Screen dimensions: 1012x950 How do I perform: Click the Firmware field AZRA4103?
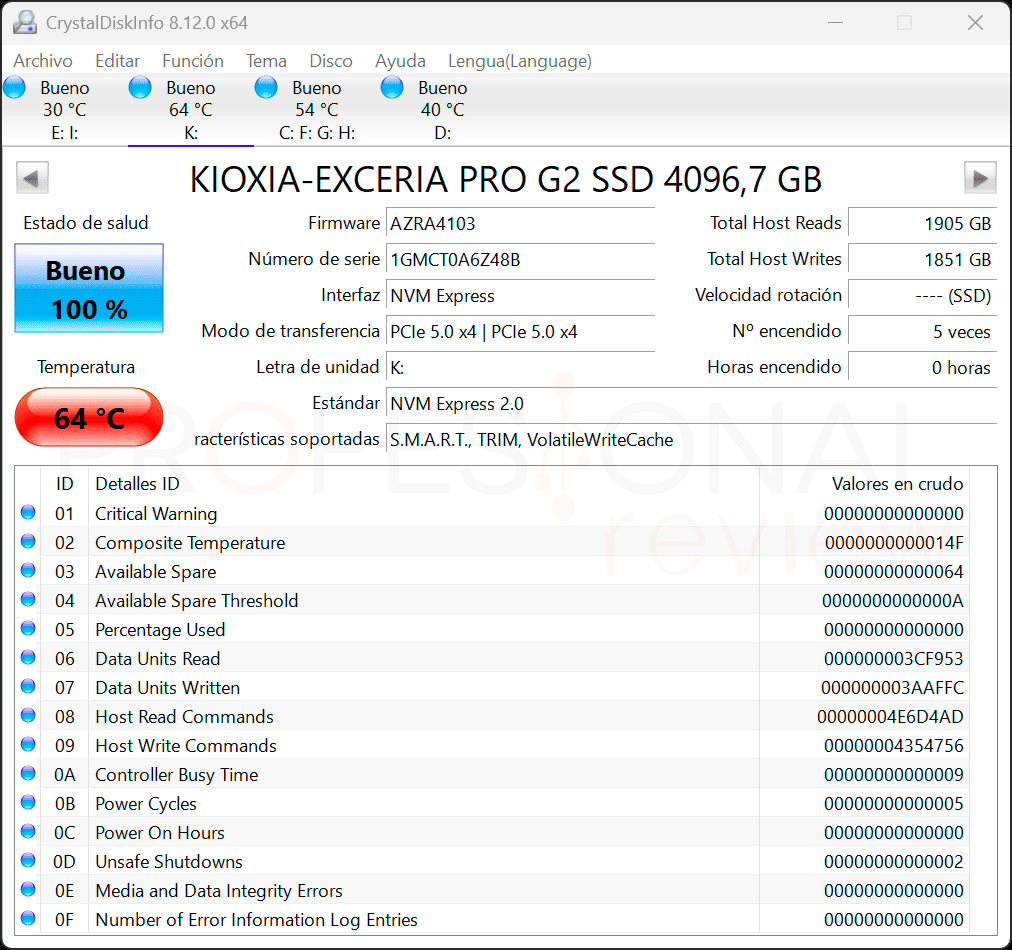(520, 224)
